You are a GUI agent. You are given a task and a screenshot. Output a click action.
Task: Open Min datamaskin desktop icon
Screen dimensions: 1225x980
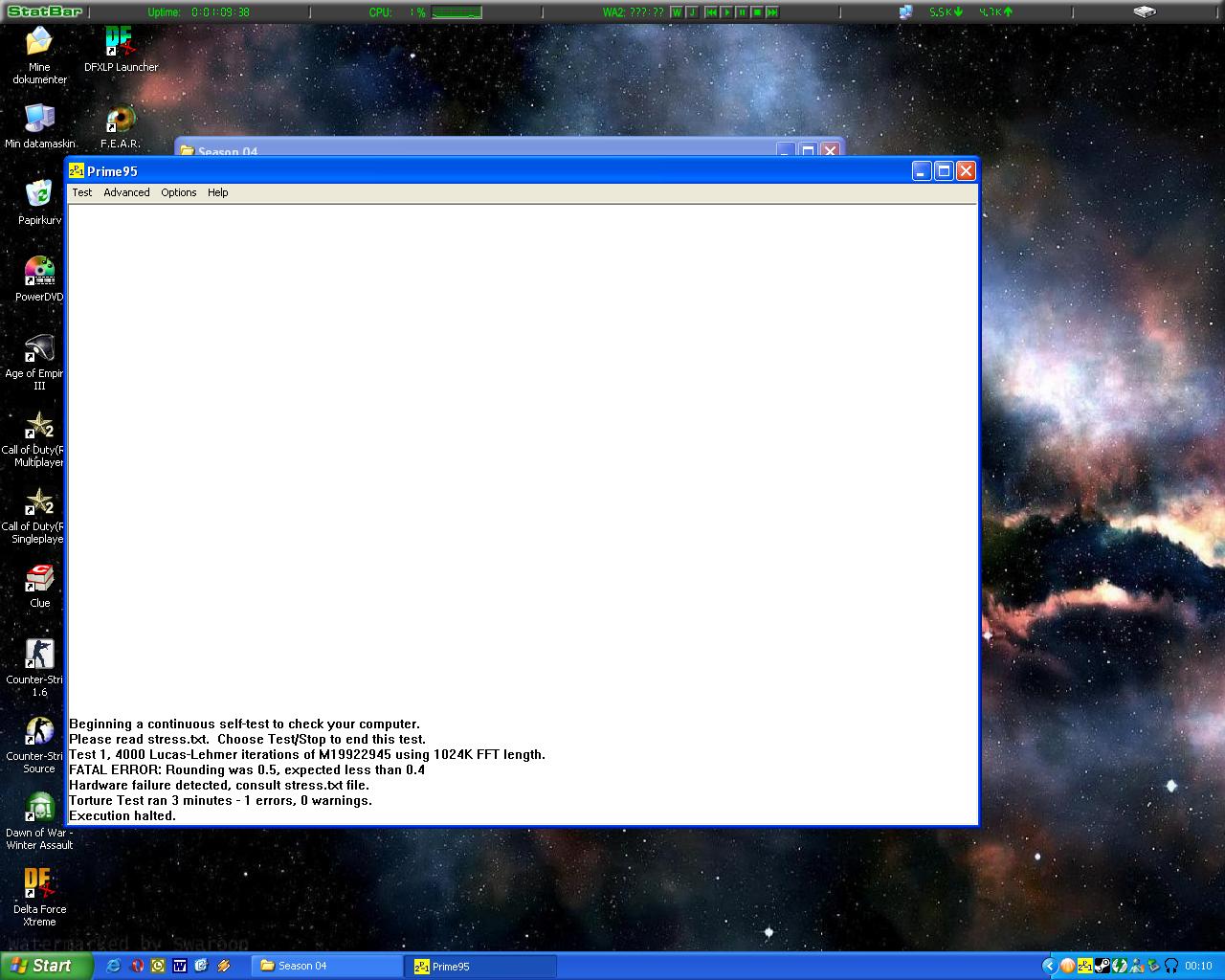(x=39, y=126)
